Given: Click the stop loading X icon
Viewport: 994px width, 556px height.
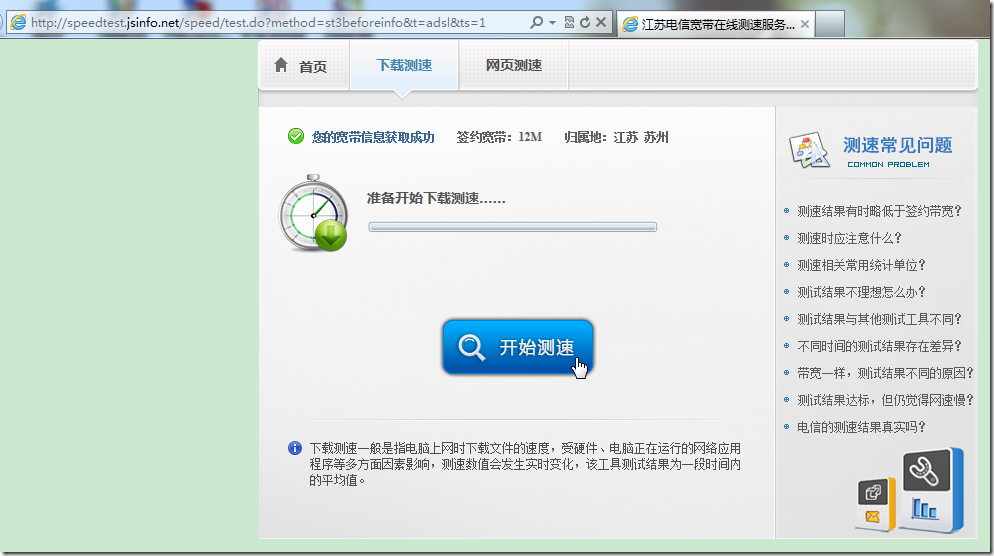Looking at the screenshot, I should point(601,22).
